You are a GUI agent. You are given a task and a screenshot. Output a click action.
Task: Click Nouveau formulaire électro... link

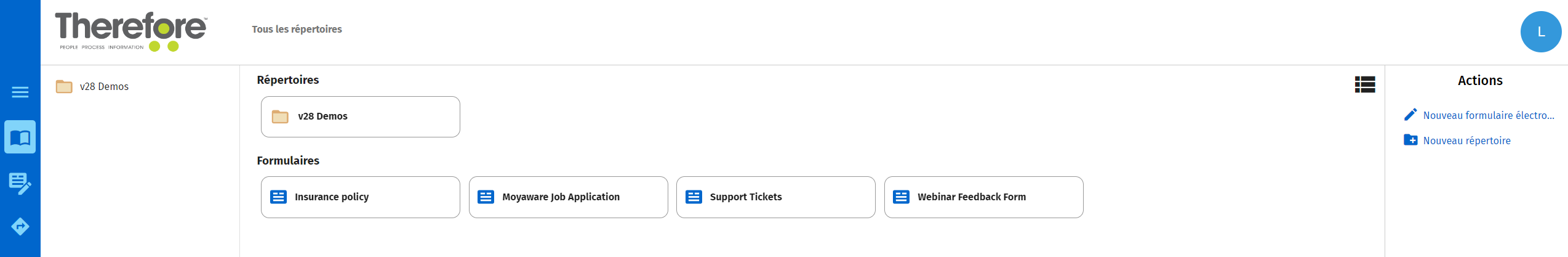click(x=1489, y=115)
